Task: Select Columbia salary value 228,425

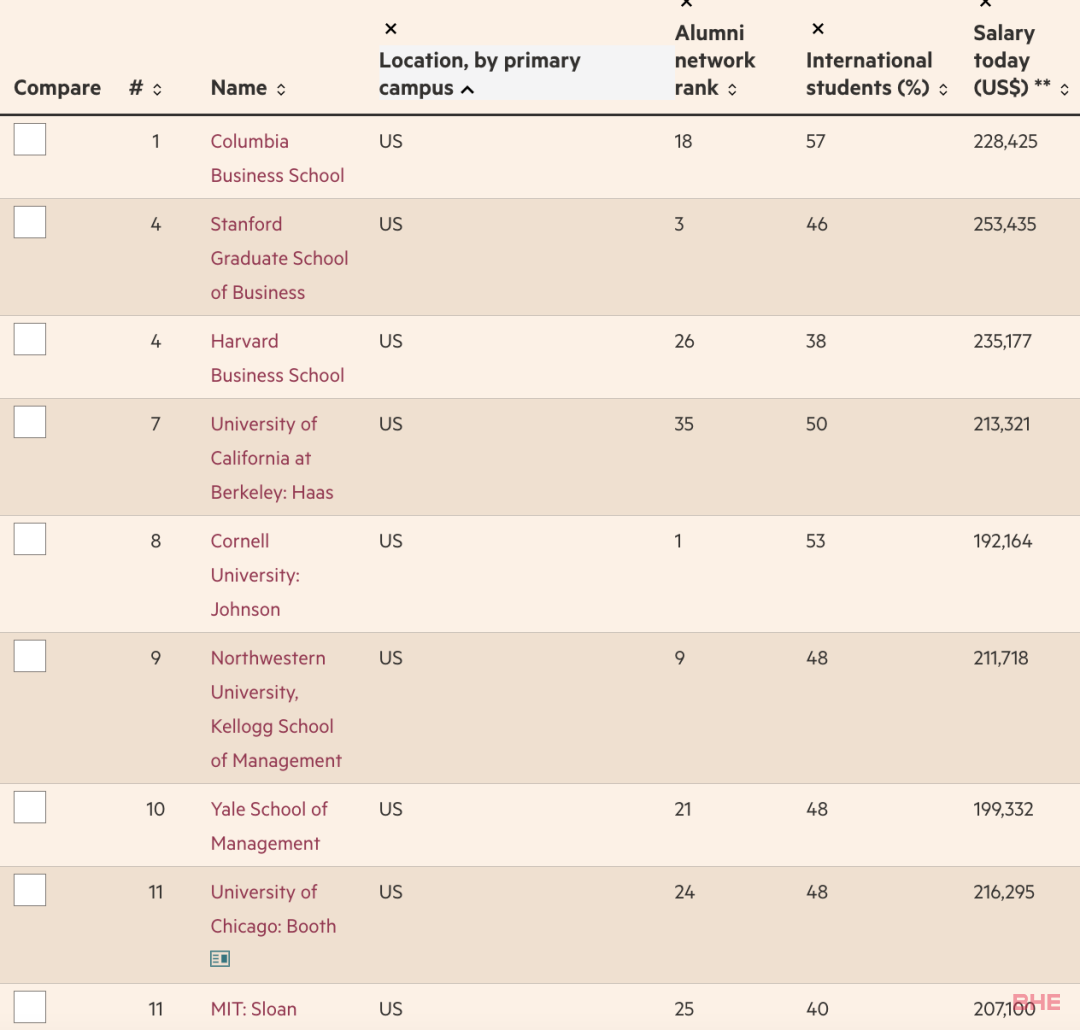Action: tap(1005, 141)
